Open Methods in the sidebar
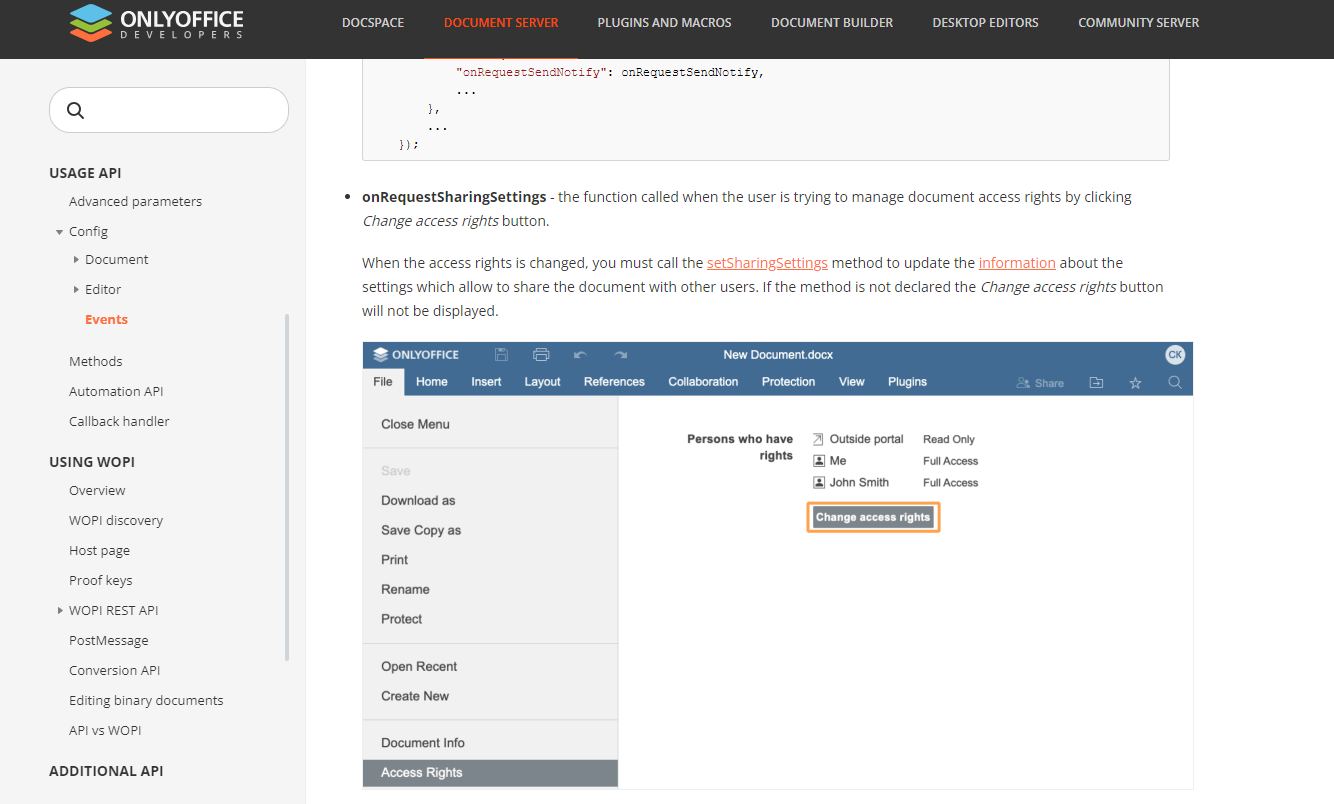1334x804 pixels. point(95,361)
